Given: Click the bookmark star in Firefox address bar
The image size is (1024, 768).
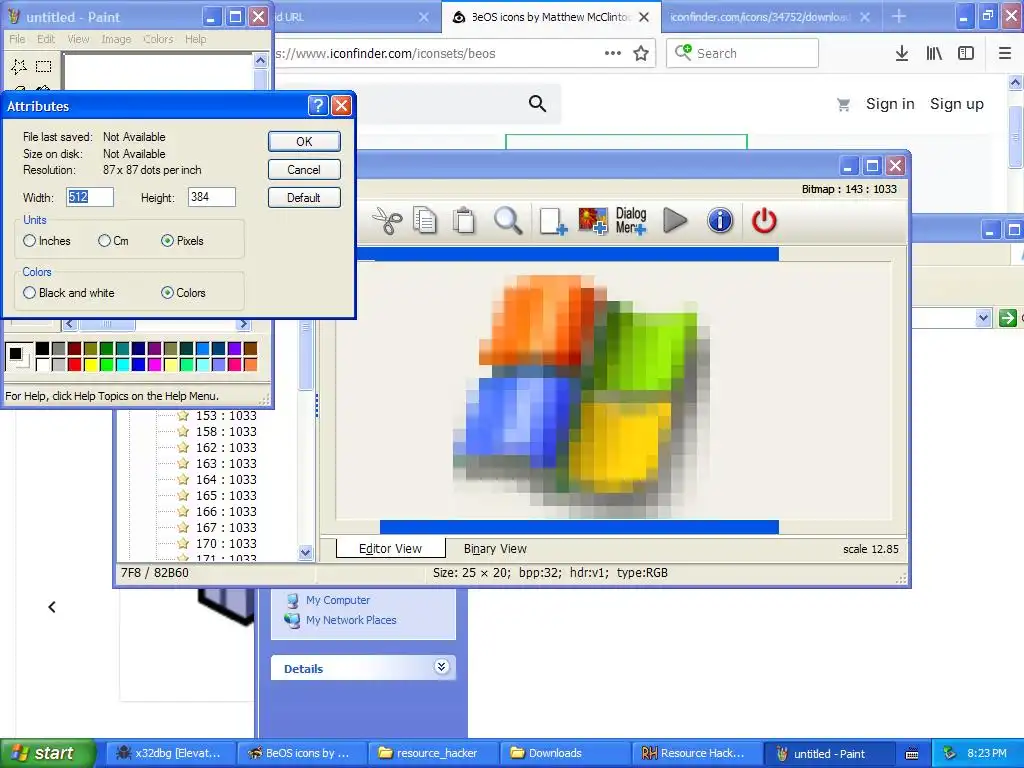Looking at the screenshot, I should [x=641, y=54].
